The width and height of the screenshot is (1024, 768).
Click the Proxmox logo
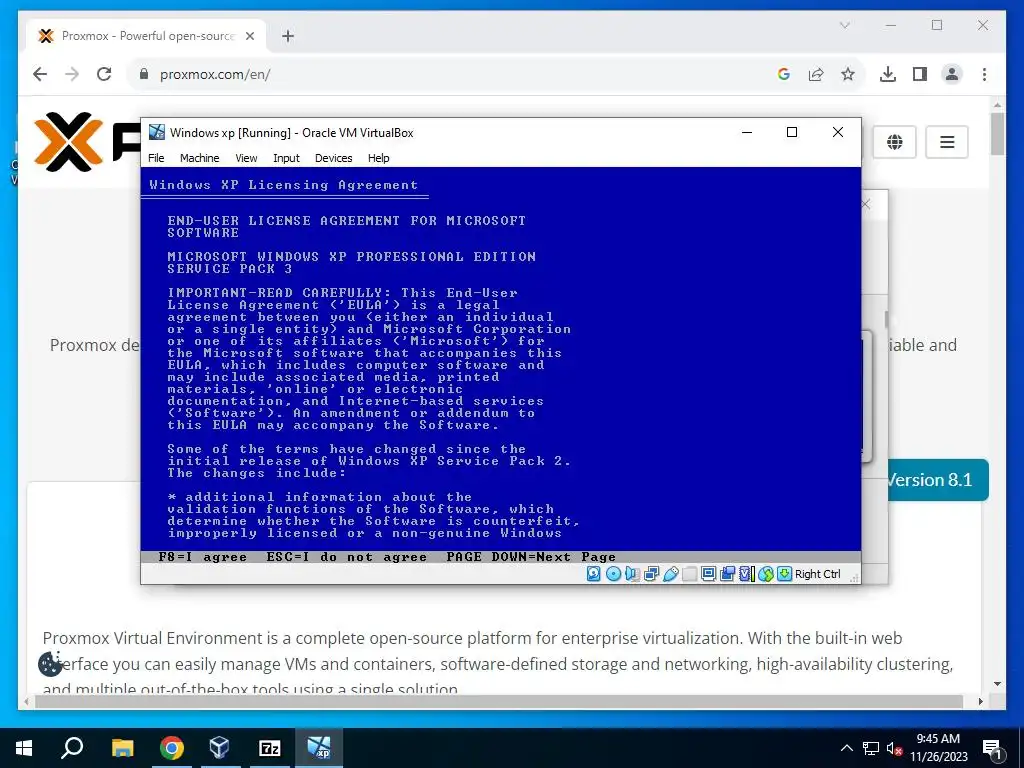(x=86, y=142)
